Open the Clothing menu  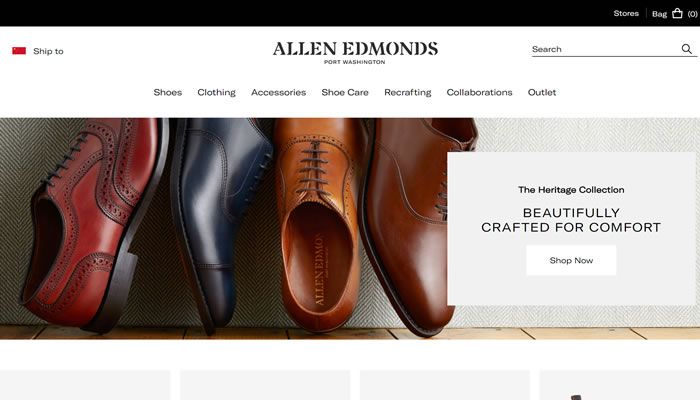coord(217,92)
